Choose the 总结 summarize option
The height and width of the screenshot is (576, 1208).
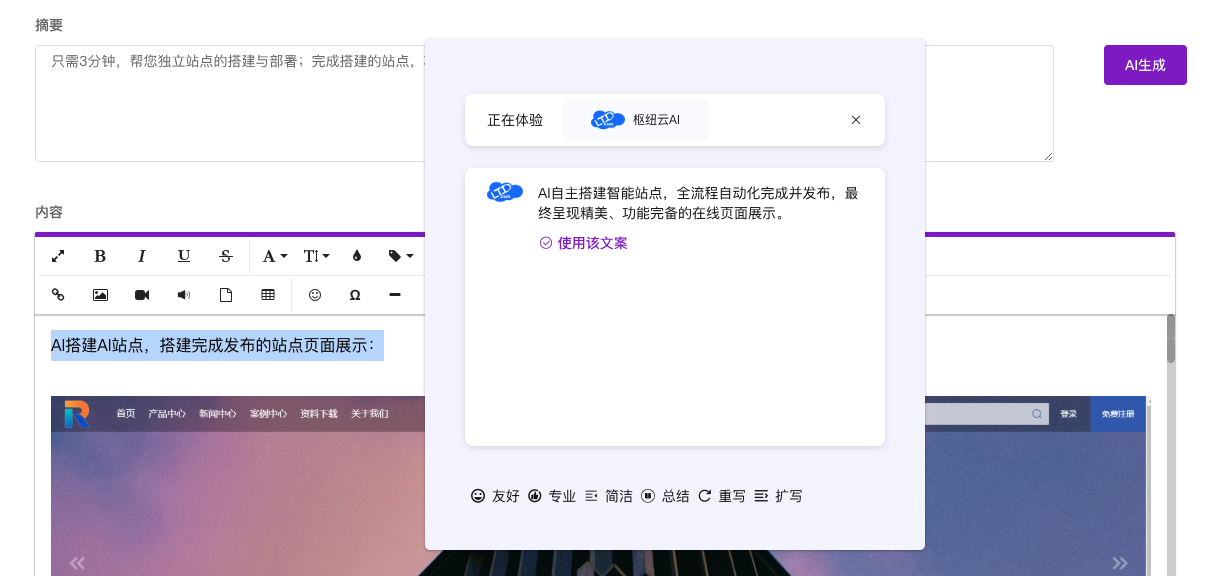pyautogui.click(x=665, y=496)
